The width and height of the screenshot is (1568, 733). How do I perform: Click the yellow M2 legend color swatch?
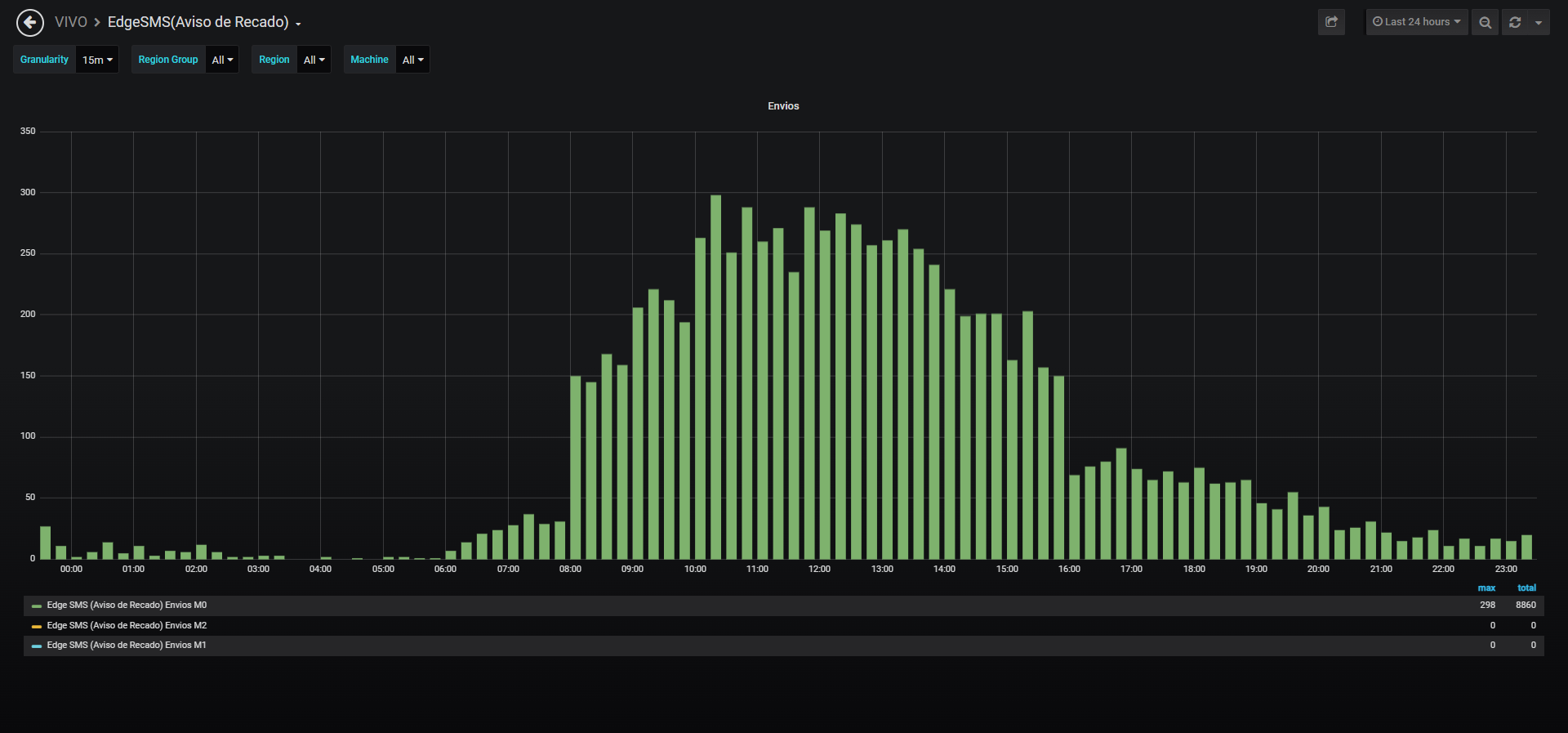pyautogui.click(x=37, y=627)
